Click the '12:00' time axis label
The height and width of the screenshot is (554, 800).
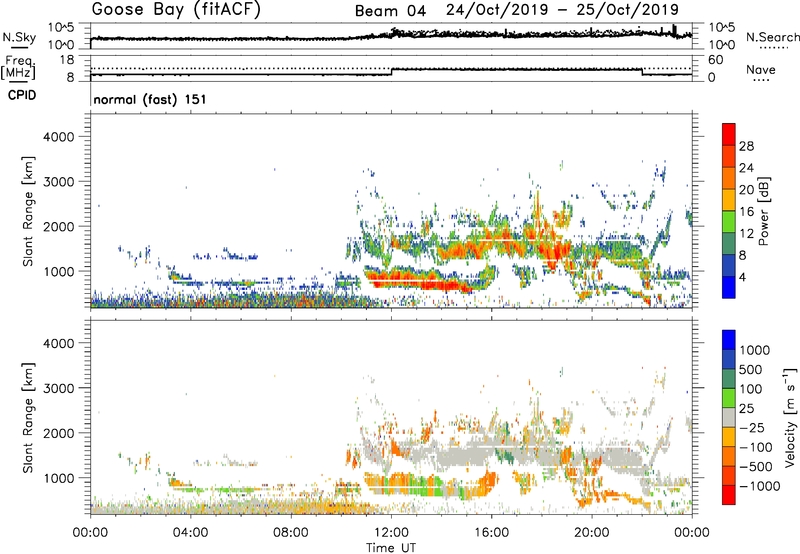point(391,533)
